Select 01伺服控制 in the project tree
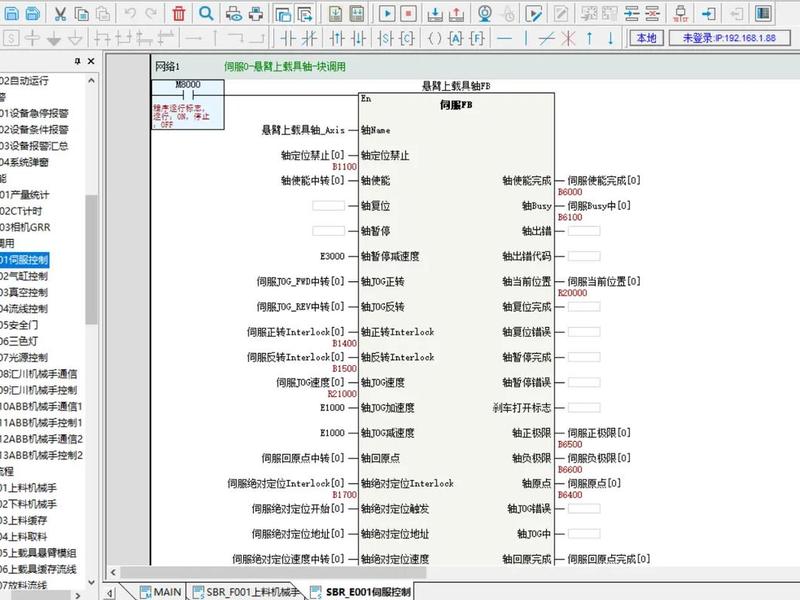The width and height of the screenshot is (800, 600). pos(24,260)
